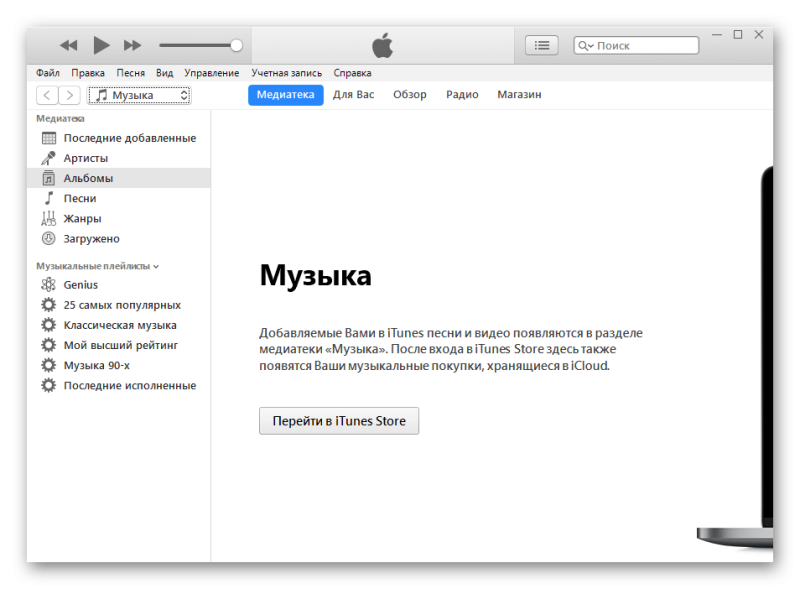Click the Genius atom icon
Viewport: 800px width, 589px height.
48,284
